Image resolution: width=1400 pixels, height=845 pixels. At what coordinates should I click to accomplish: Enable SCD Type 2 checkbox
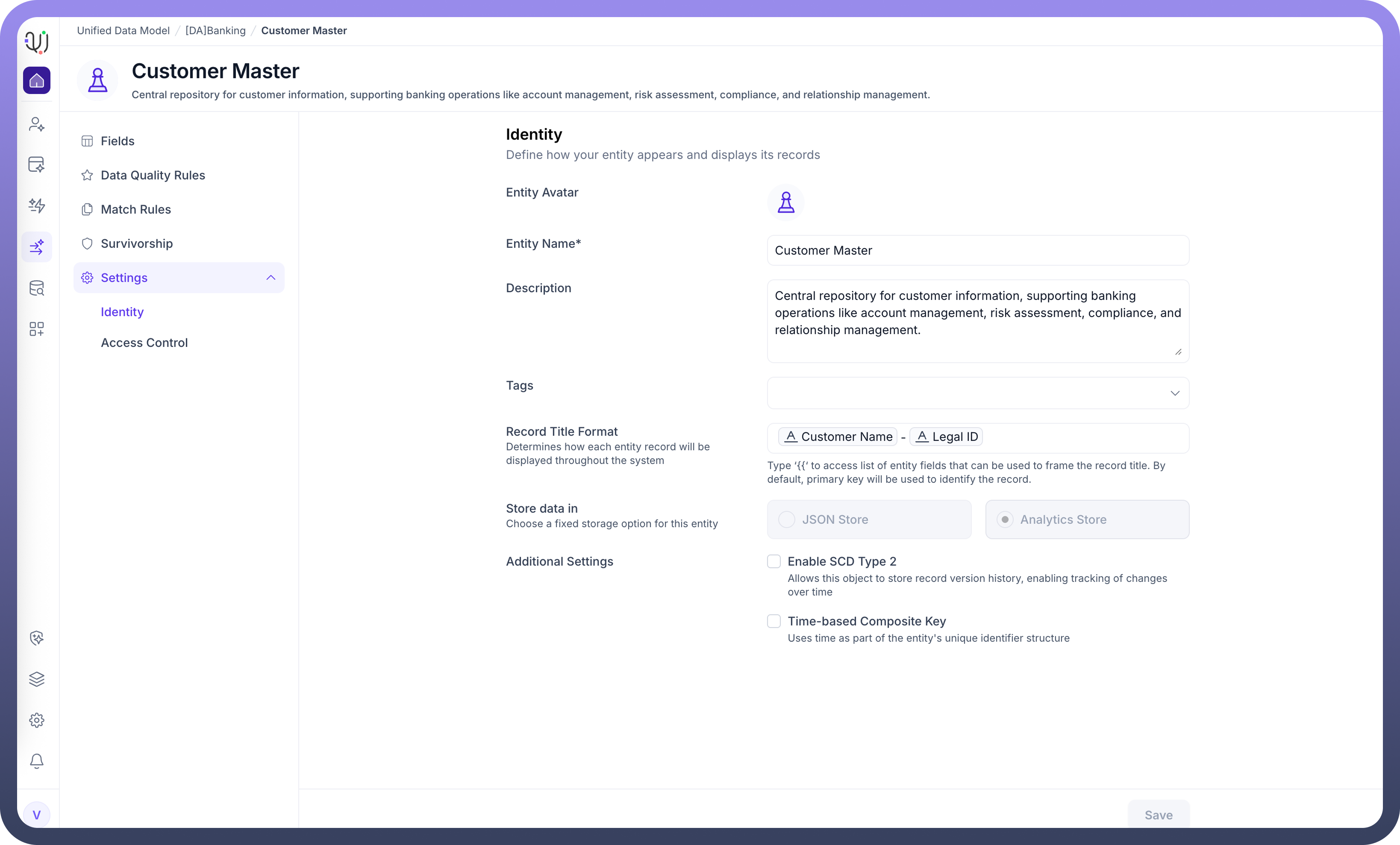pyautogui.click(x=774, y=562)
